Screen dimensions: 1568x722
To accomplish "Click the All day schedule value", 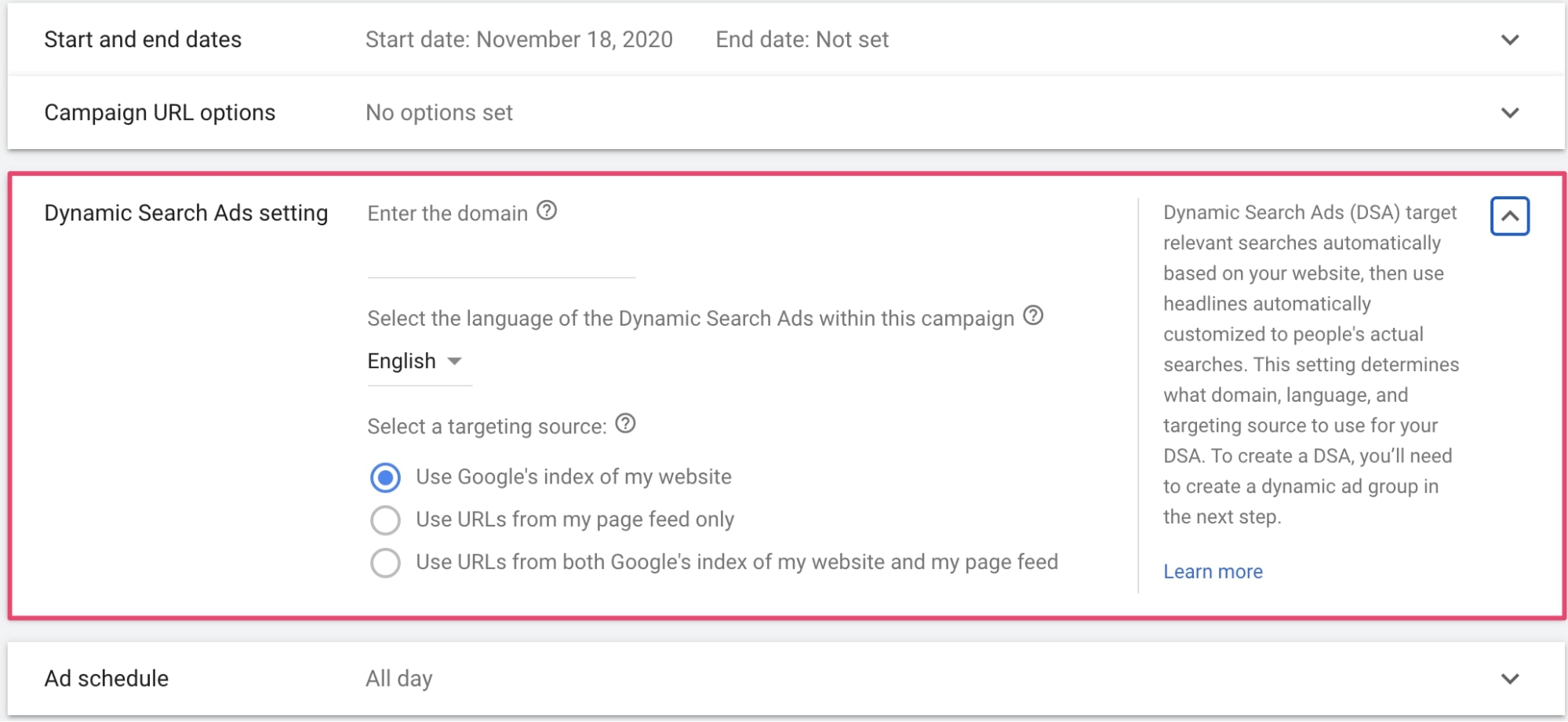I will pos(398,679).
